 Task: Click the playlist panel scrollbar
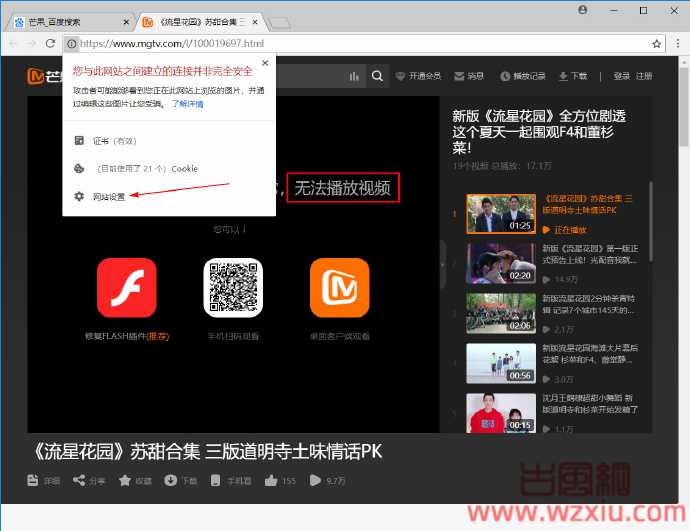(x=650, y=222)
